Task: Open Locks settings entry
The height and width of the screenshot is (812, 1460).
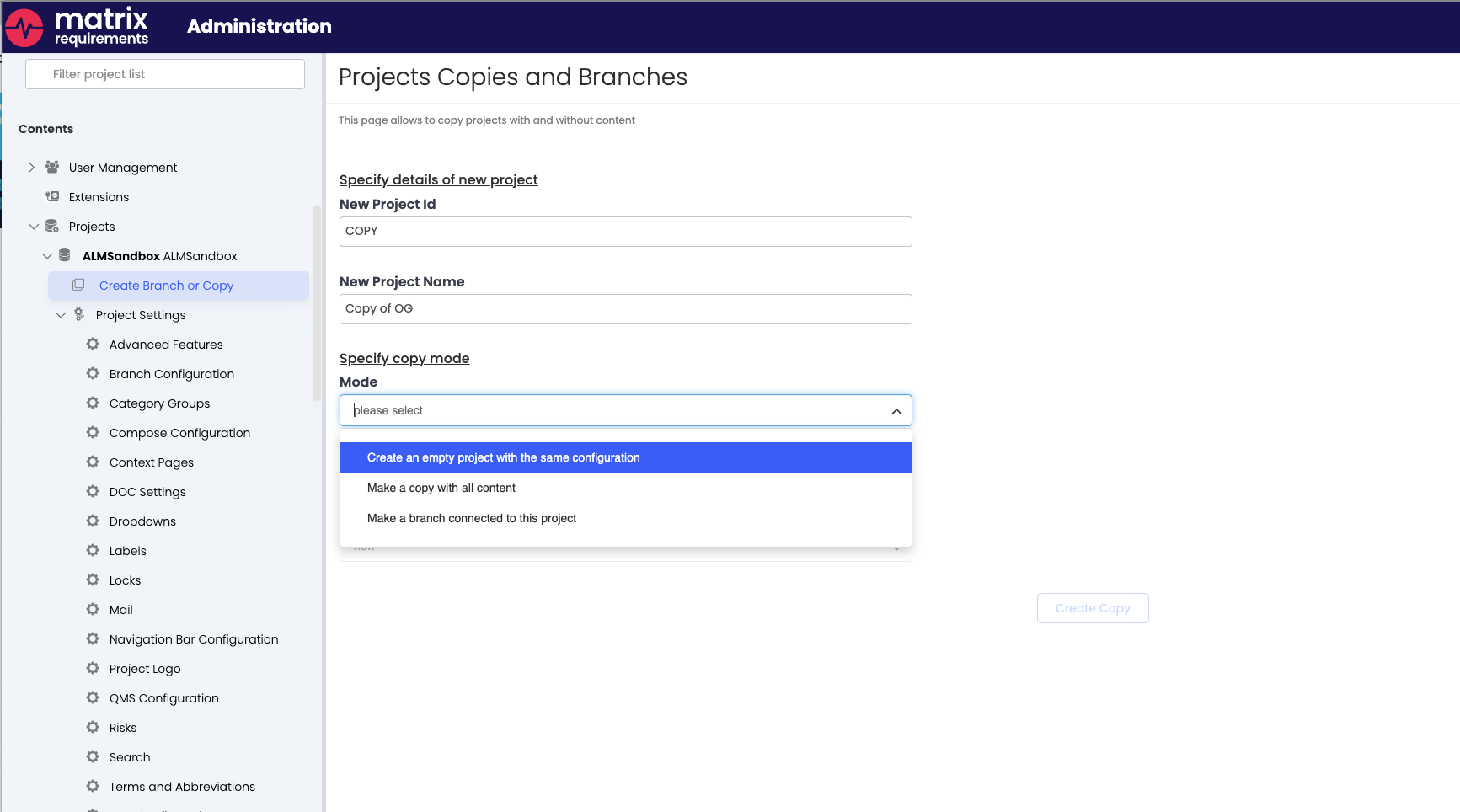Action: [125, 580]
